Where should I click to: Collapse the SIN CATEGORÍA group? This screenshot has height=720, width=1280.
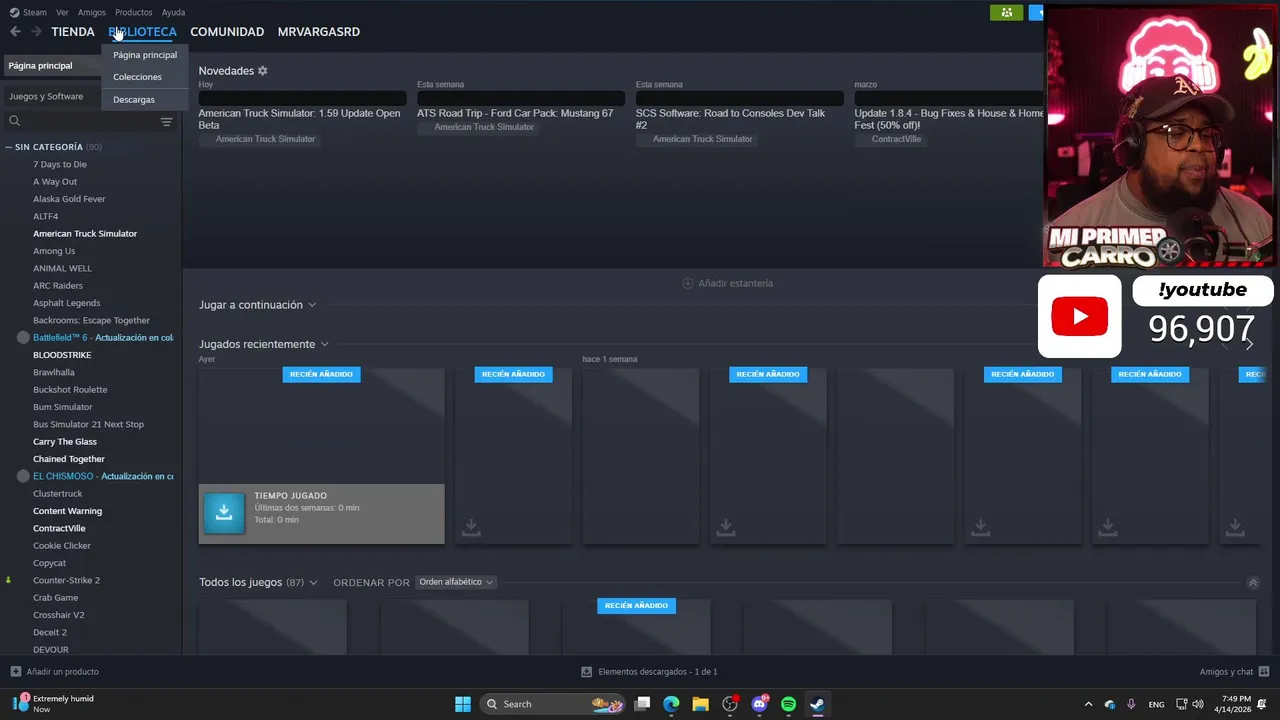8,147
